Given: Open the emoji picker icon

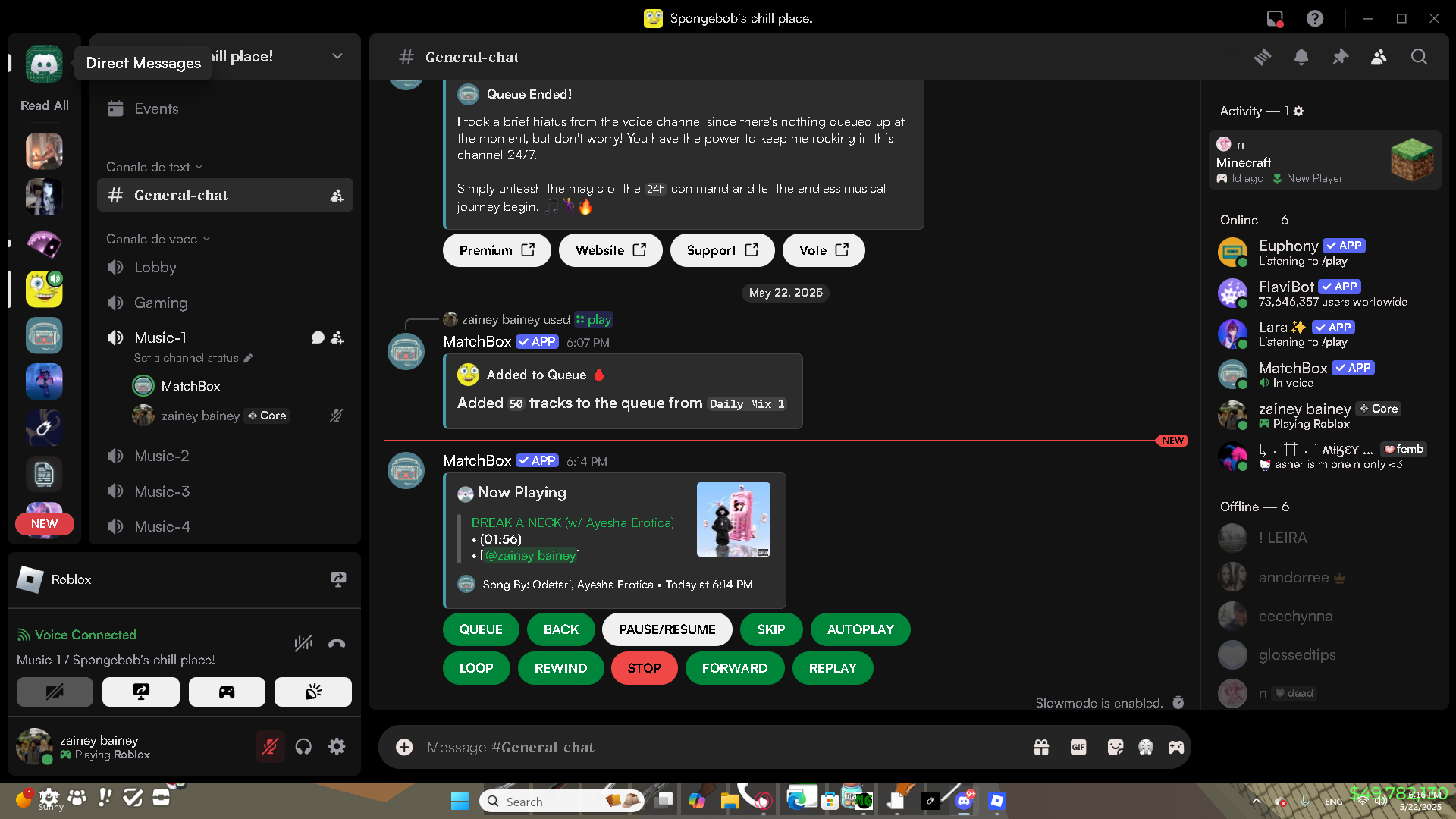Looking at the screenshot, I should 1146,748.
